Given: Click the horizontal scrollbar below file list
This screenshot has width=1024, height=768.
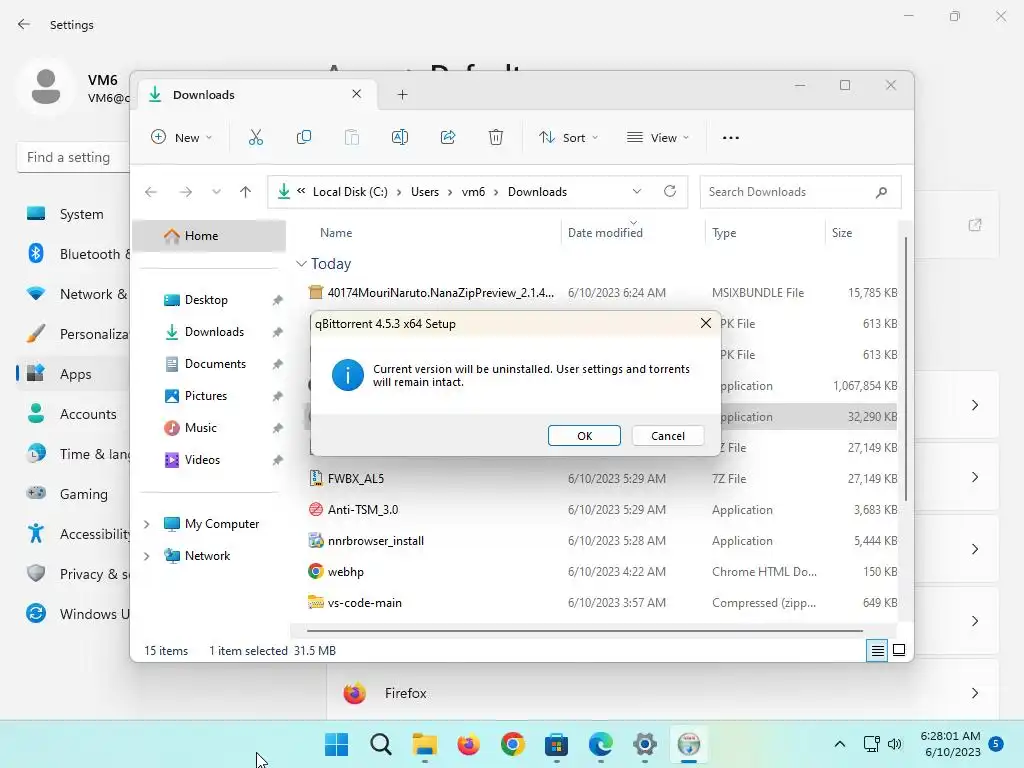Looking at the screenshot, I should (x=584, y=631).
